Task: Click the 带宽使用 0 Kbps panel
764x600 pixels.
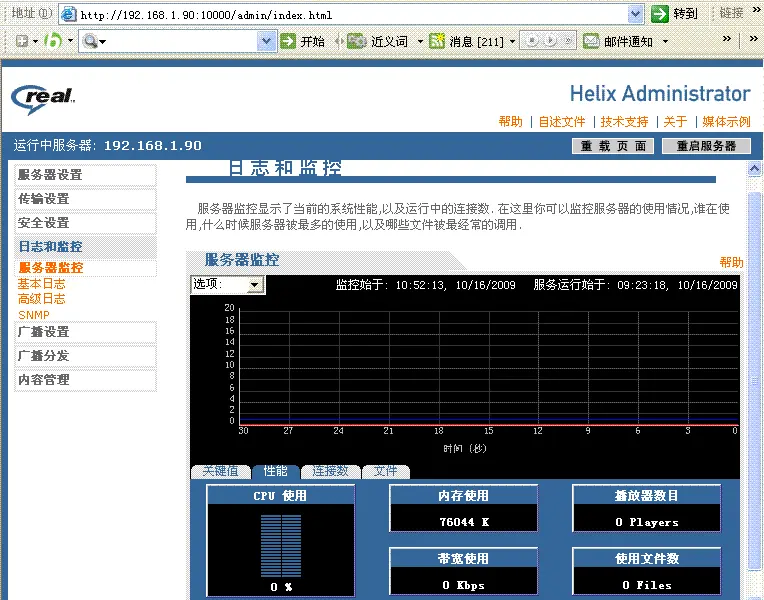Action: click(463, 571)
